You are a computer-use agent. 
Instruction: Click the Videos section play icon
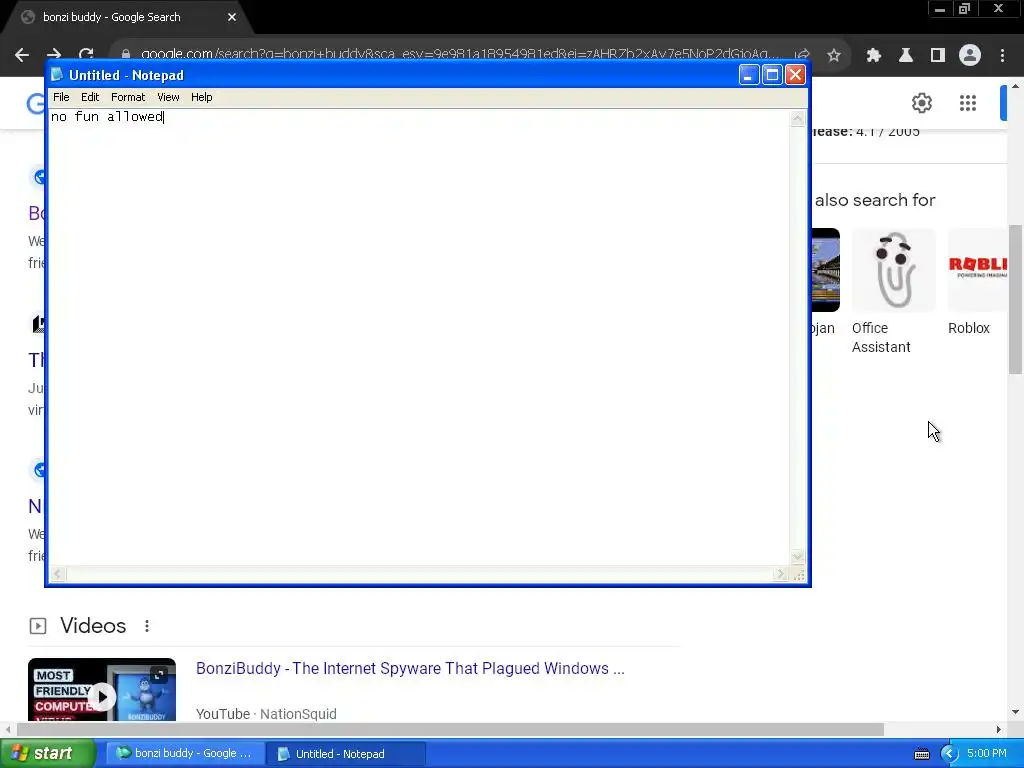(38, 626)
